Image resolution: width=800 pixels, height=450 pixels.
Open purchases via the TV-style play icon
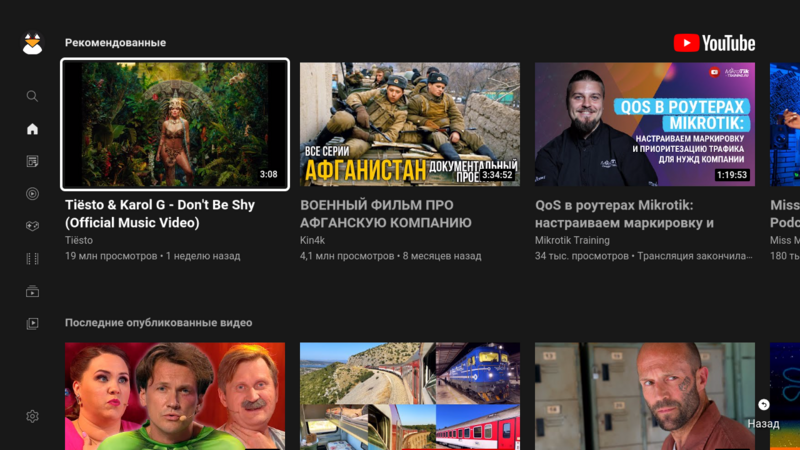[32, 291]
